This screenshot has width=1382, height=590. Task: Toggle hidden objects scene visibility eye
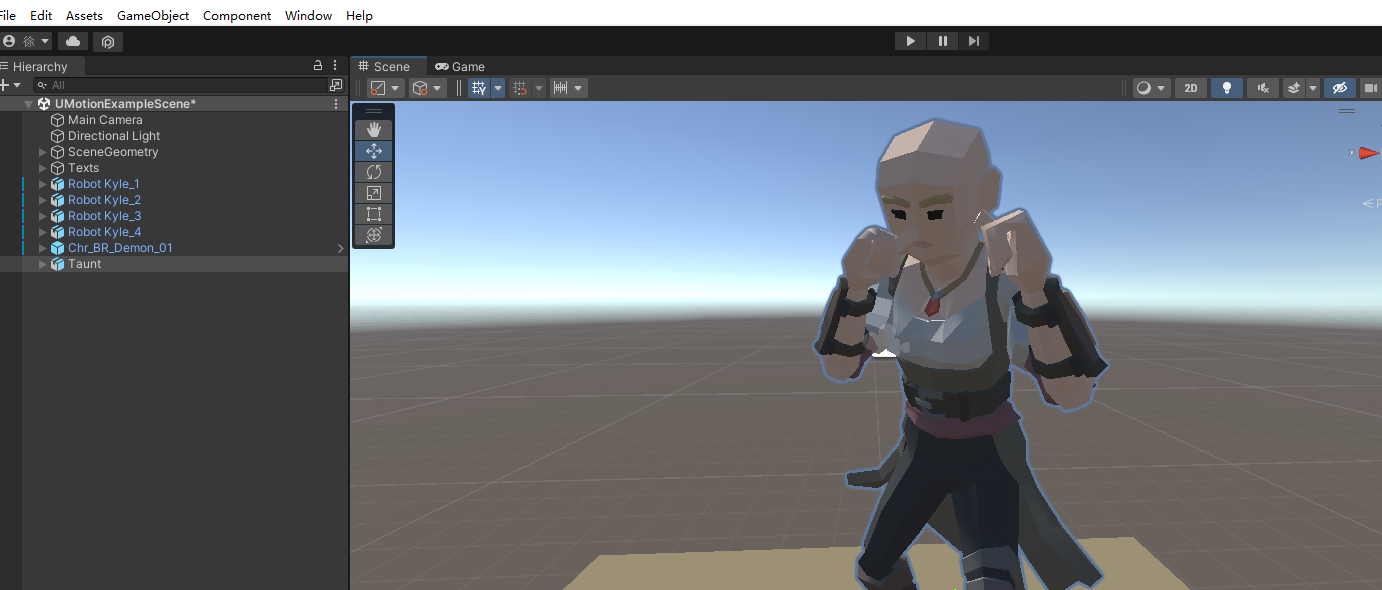point(1340,88)
